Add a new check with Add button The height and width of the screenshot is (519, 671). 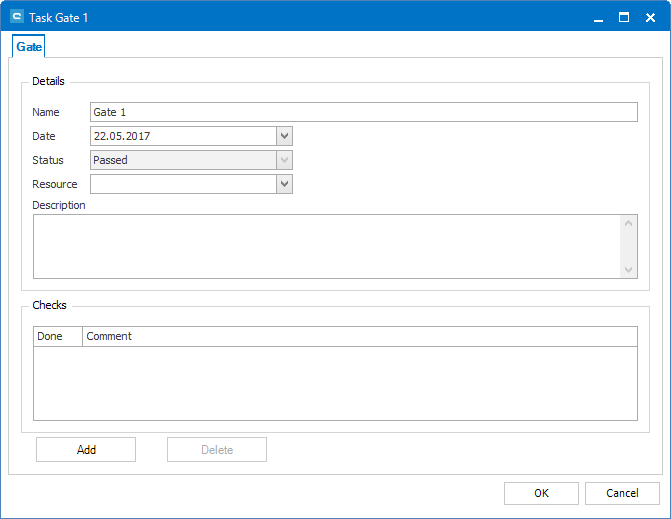[86, 450]
